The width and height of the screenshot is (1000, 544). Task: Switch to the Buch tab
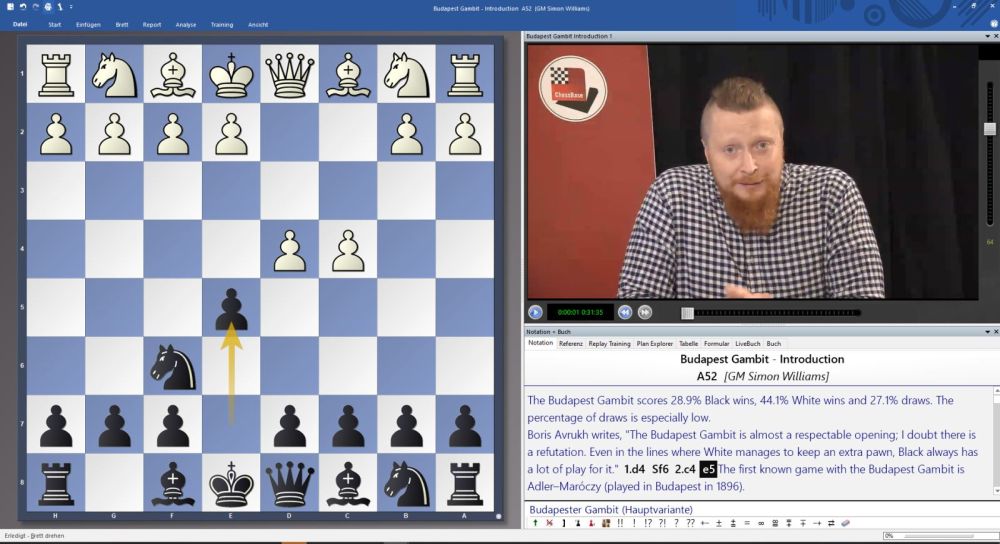click(x=774, y=344)
